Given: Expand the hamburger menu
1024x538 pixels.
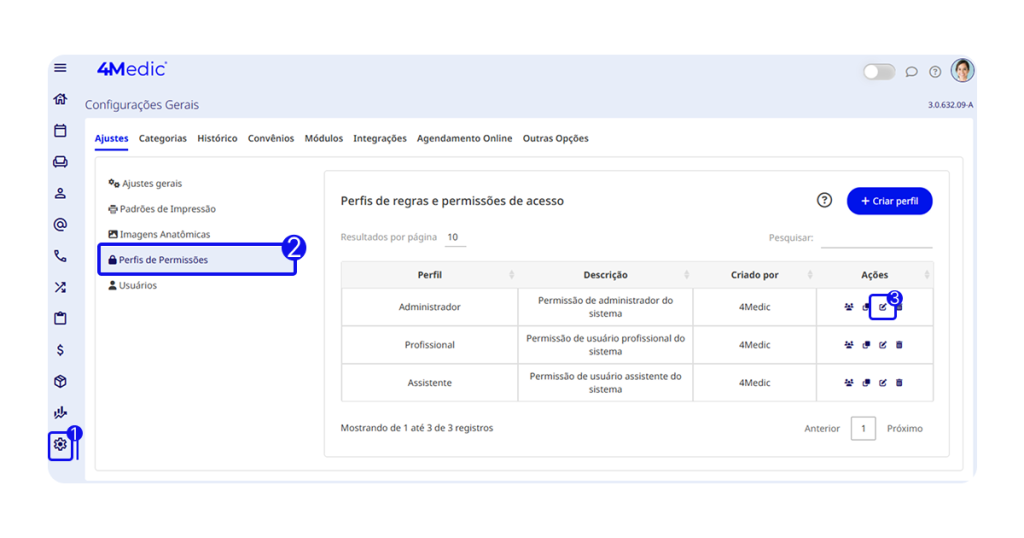Looking at the screenshot, I should [60, 68].
